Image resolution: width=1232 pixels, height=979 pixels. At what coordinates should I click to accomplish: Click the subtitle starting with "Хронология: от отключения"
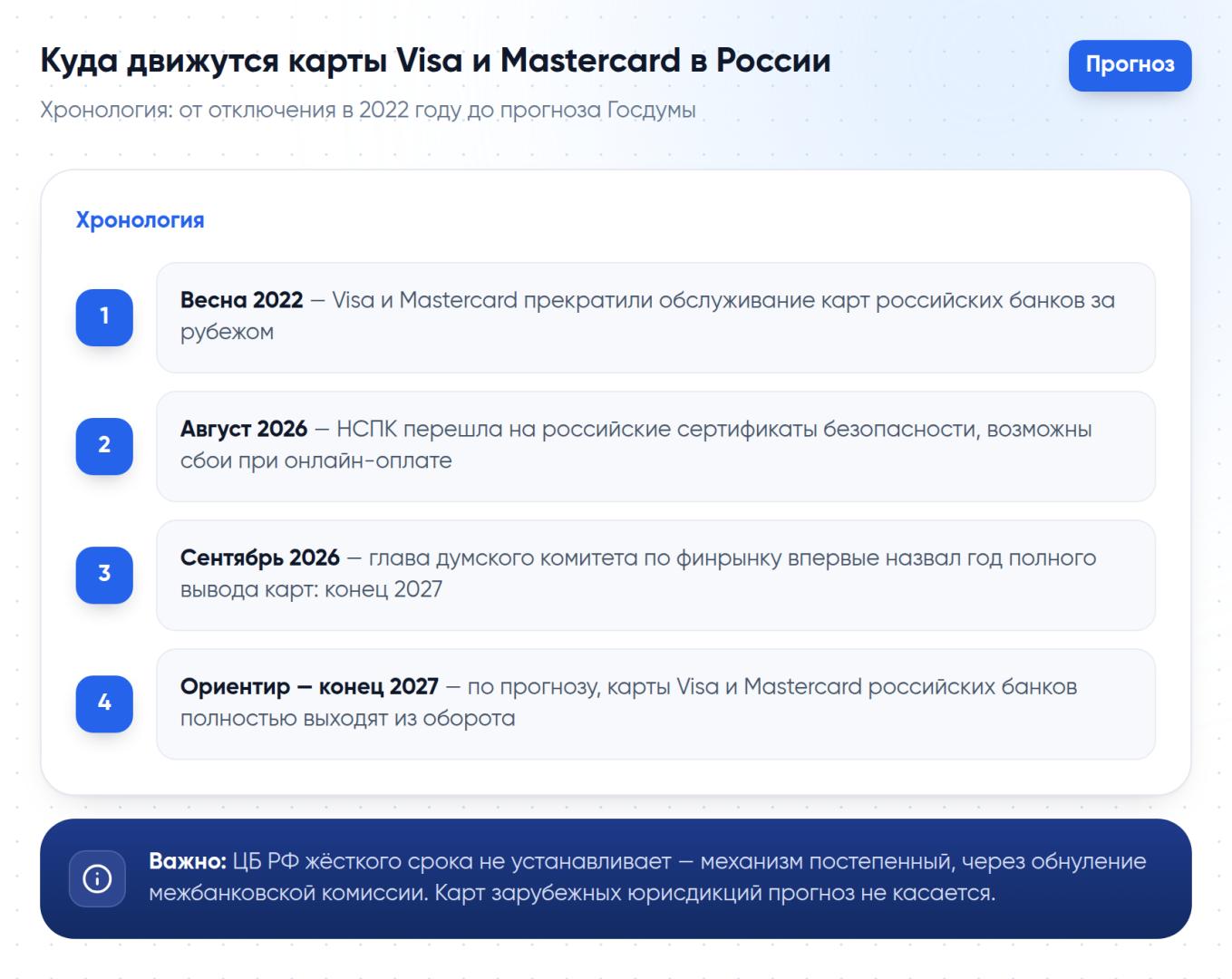point(368,111)
